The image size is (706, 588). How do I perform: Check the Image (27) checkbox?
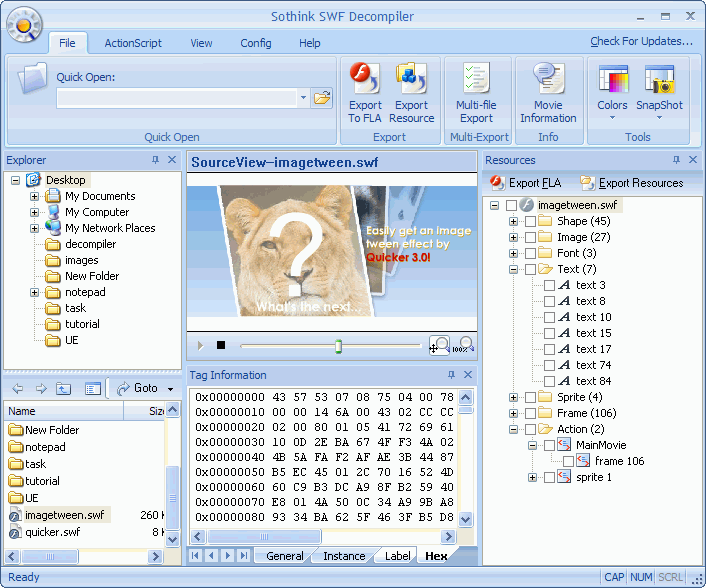point(530,237)
